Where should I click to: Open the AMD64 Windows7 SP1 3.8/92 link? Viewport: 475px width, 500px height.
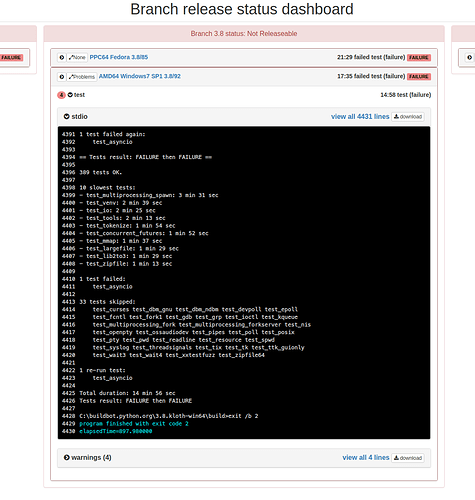coord(140,76)
